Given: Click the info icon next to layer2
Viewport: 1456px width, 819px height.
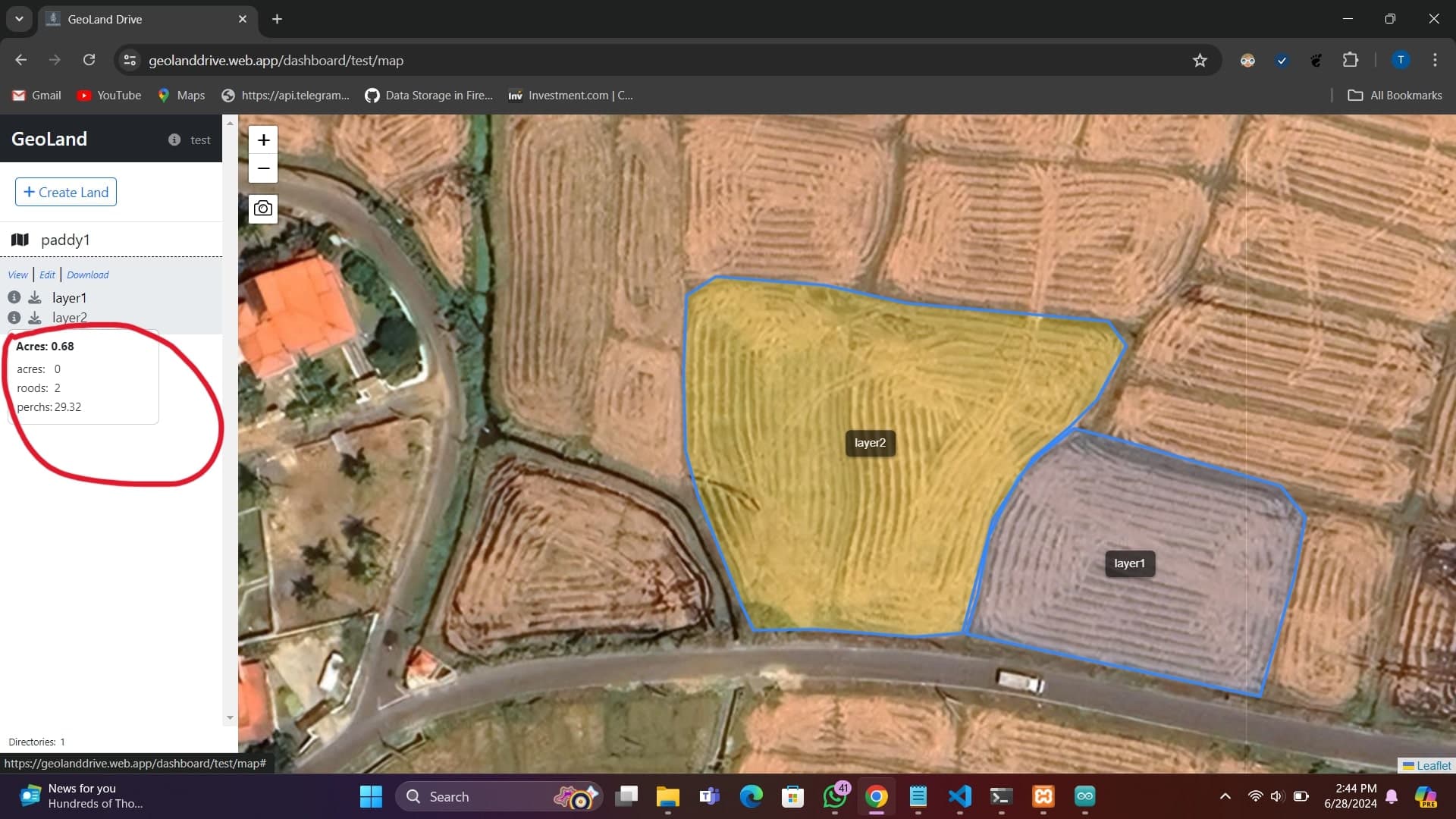Looking at the screenshot, I should (14, 317).
